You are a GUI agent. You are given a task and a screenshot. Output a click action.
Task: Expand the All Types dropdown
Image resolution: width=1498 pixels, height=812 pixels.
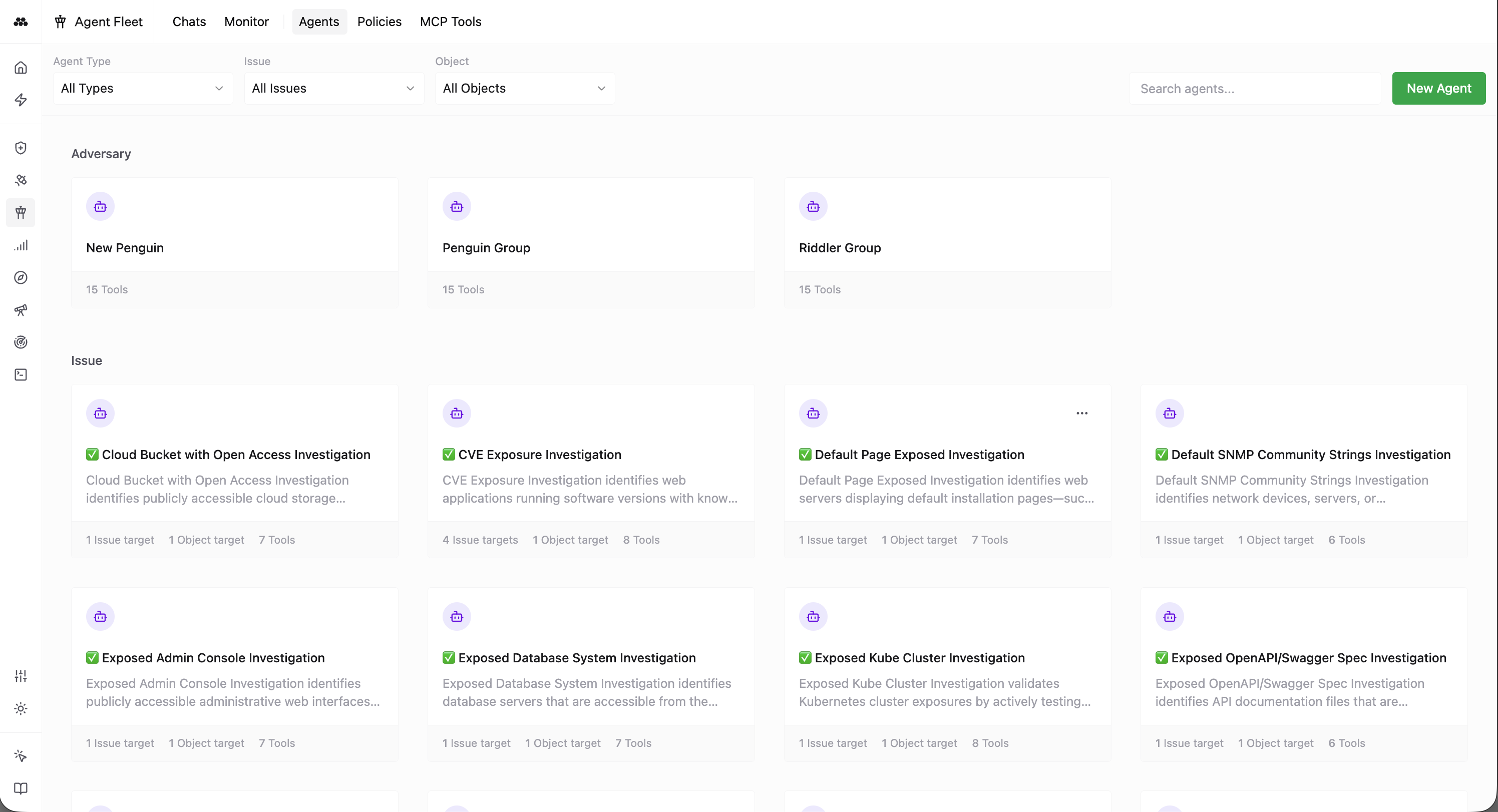(x=143, y=89)
